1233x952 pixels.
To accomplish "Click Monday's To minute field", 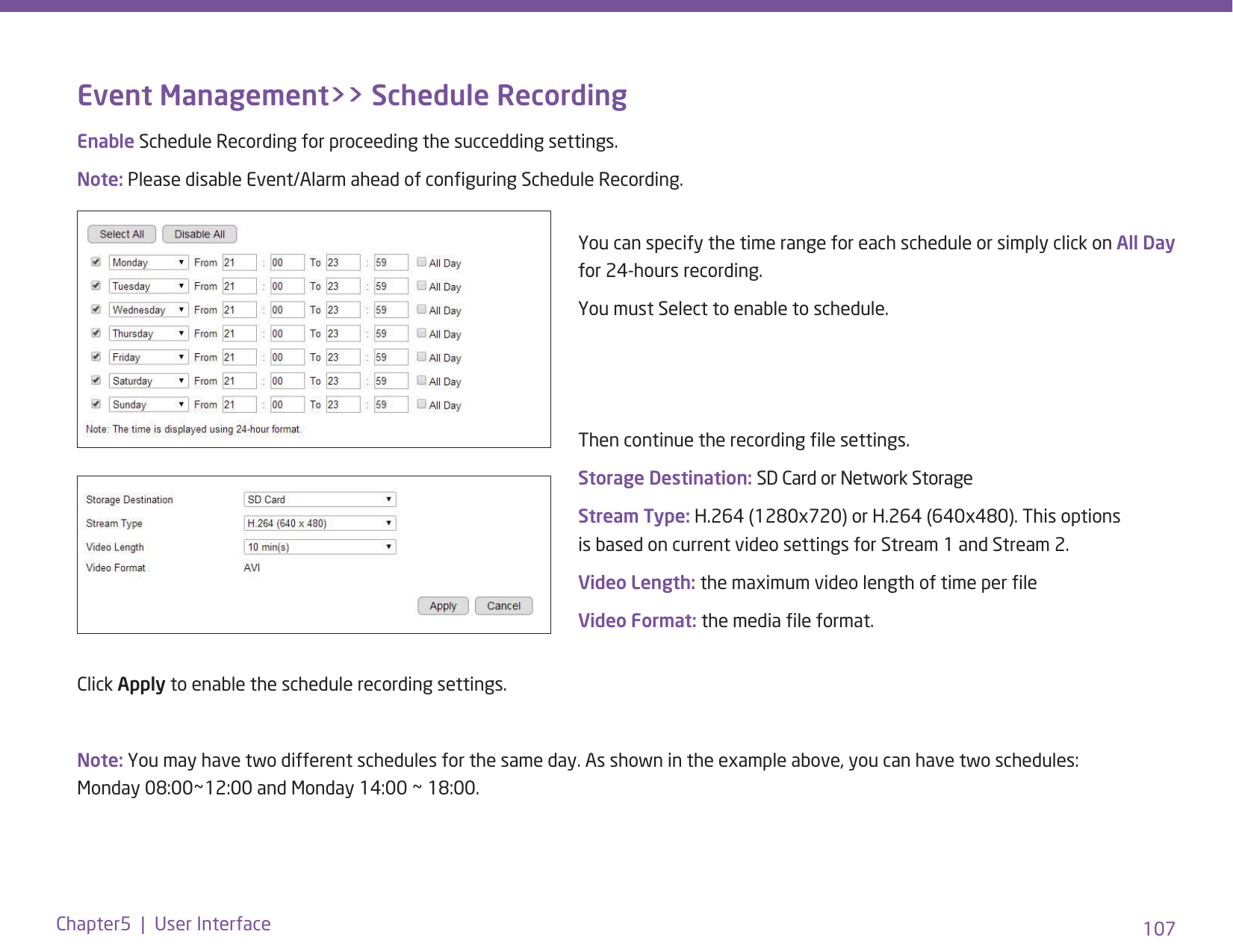I will pyautogui.click(x=391, y=262).
